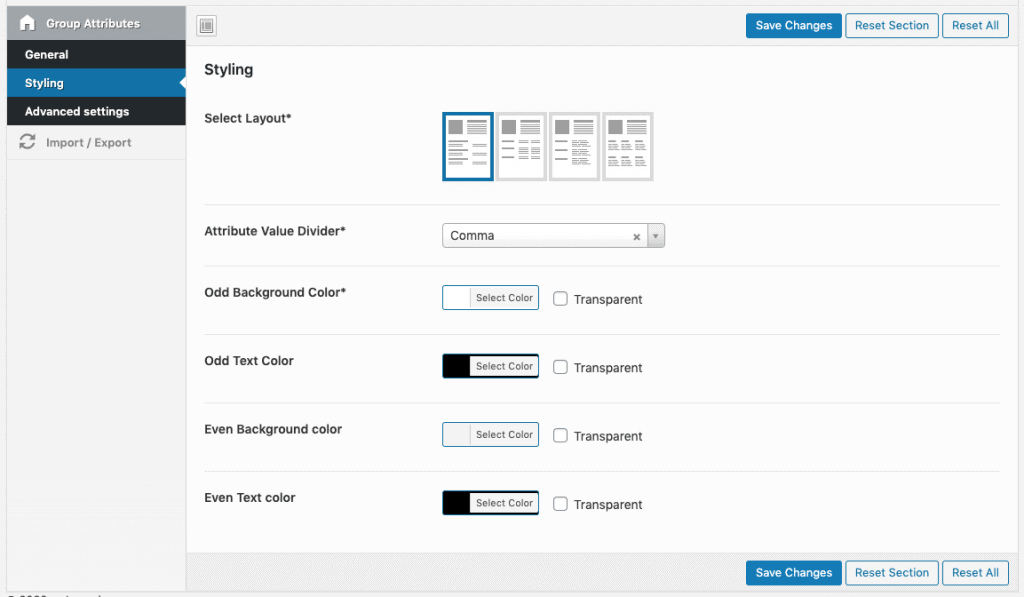Click the Group Attributes home icon
This screenshot has height=597, width=1024.
click(27, 23)
